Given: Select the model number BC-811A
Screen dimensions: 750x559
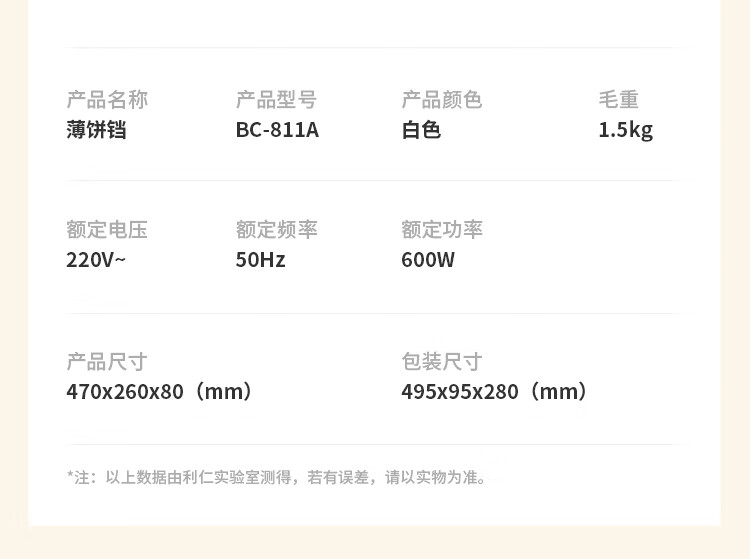Looking at the screenshot, I should (277, 130).
